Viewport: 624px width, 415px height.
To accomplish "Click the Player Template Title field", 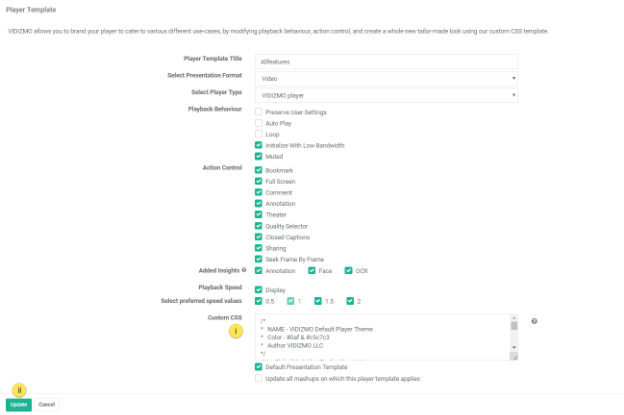I will (x=386, y=61).
